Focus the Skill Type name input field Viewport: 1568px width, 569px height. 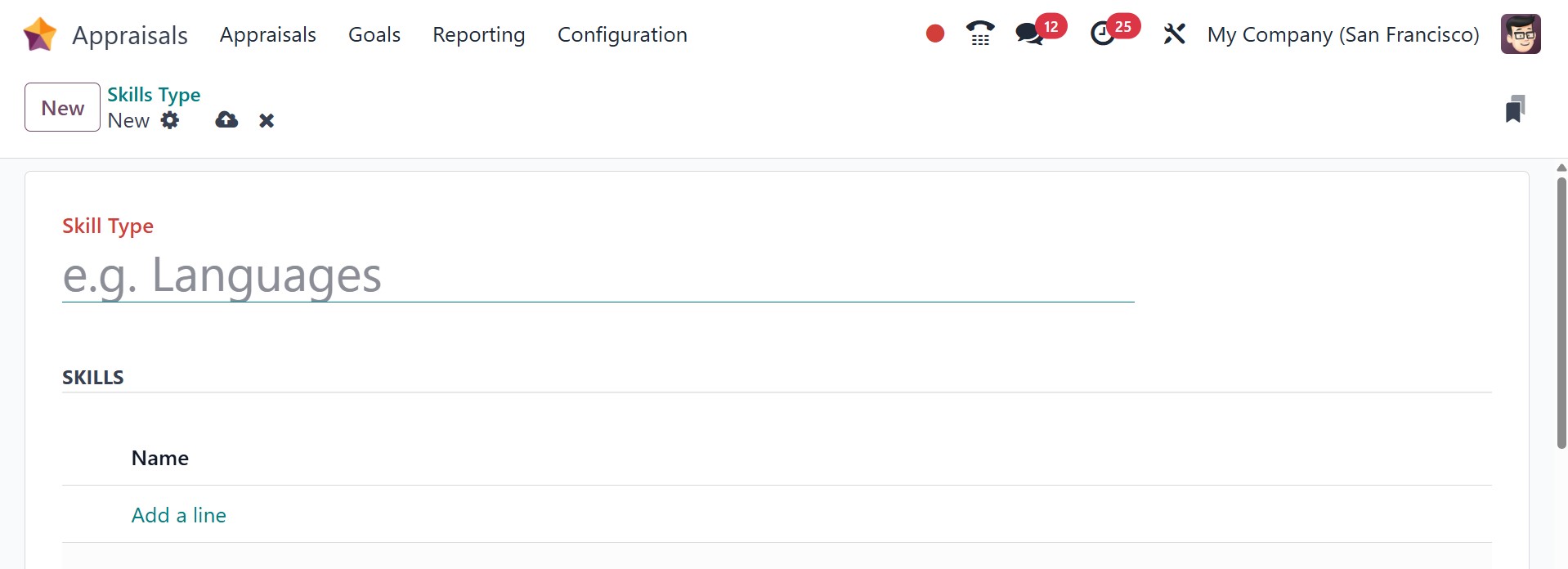point(598,276)
